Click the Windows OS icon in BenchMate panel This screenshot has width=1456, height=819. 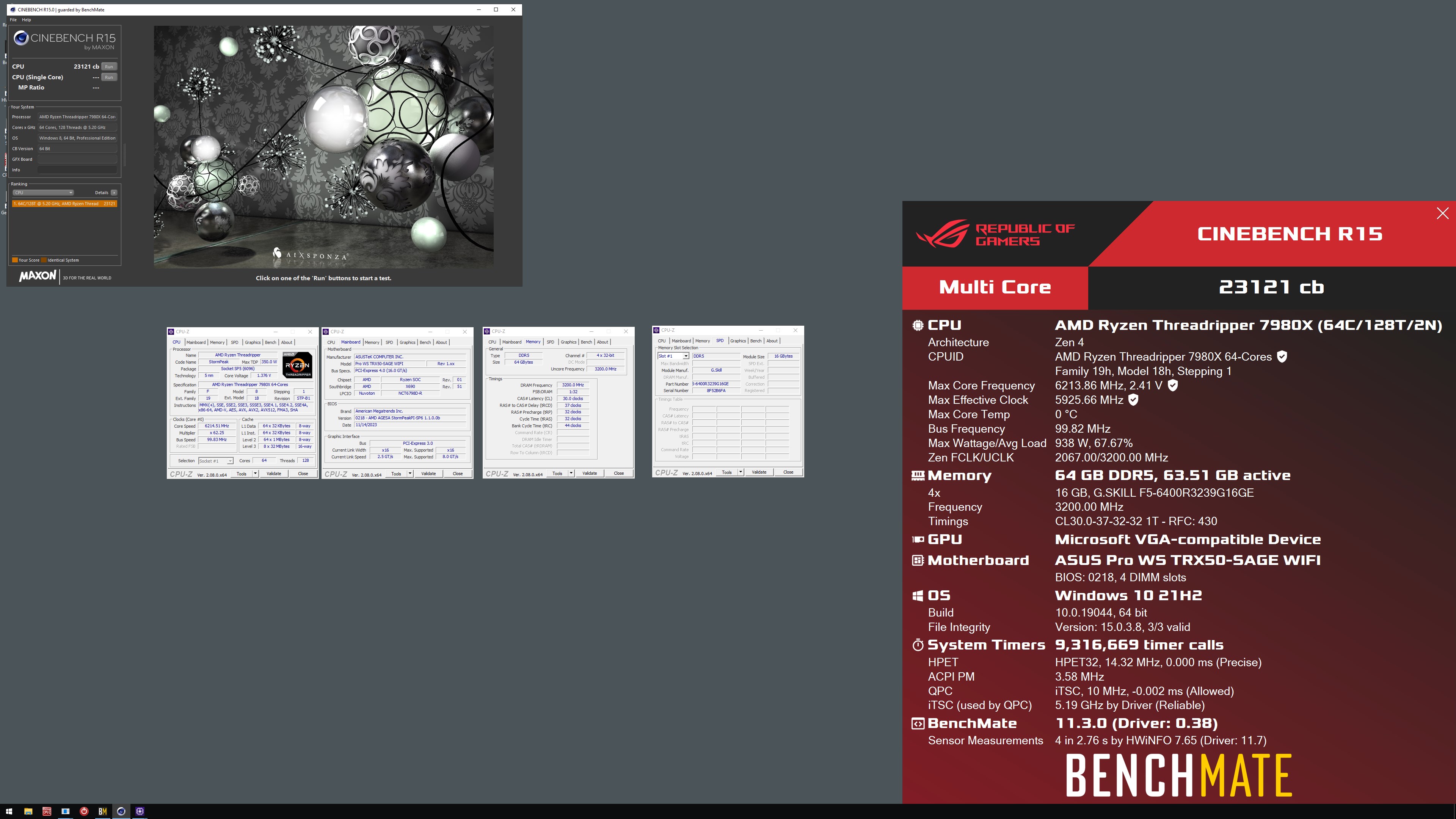point(918,595)
